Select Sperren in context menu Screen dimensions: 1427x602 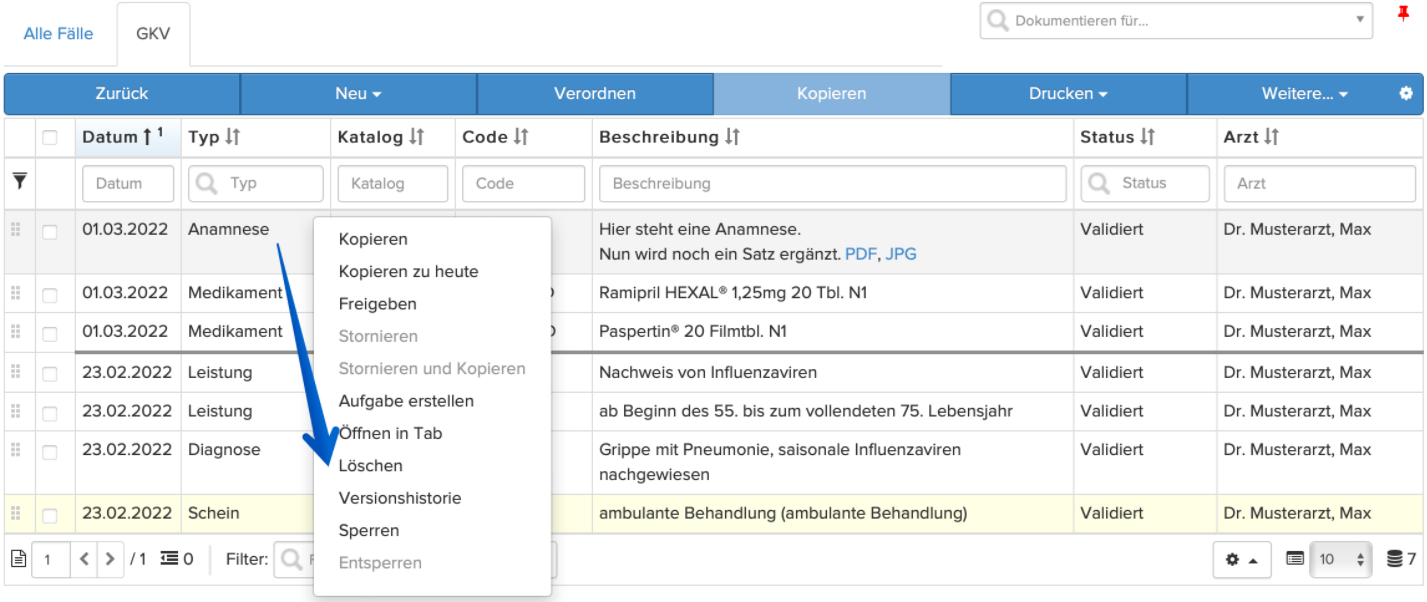click(369, 530)
